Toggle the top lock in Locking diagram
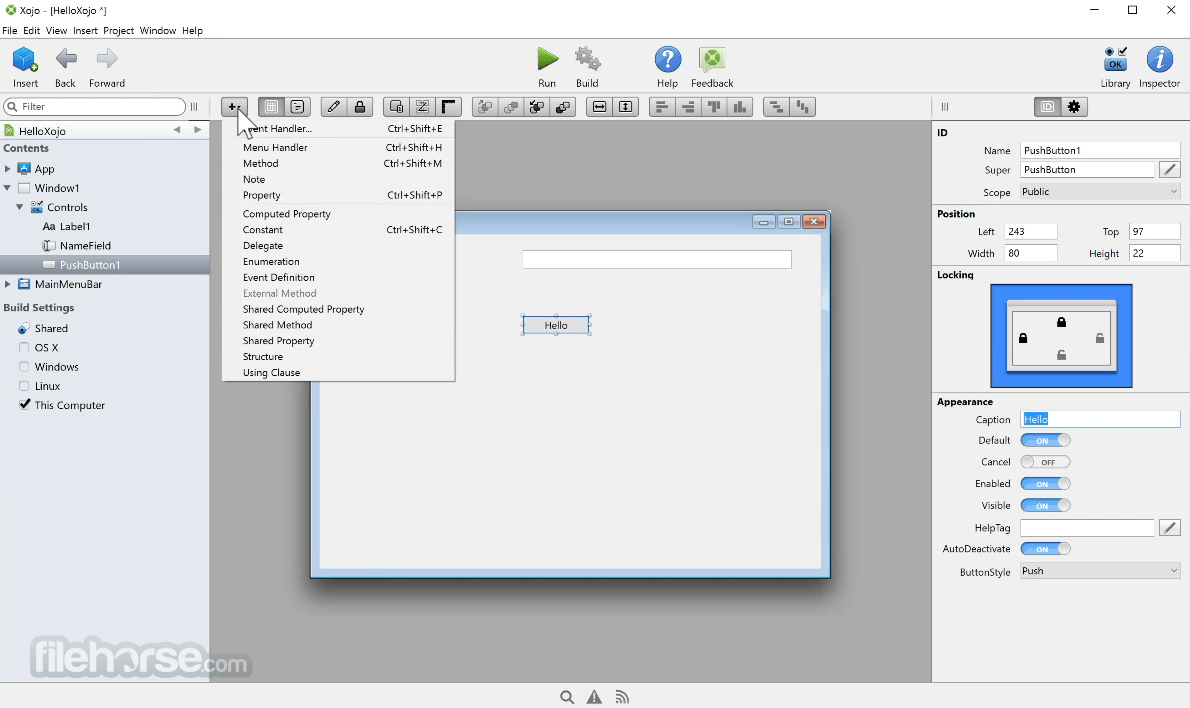The image size is (1190, 708). click(1061, 323)
